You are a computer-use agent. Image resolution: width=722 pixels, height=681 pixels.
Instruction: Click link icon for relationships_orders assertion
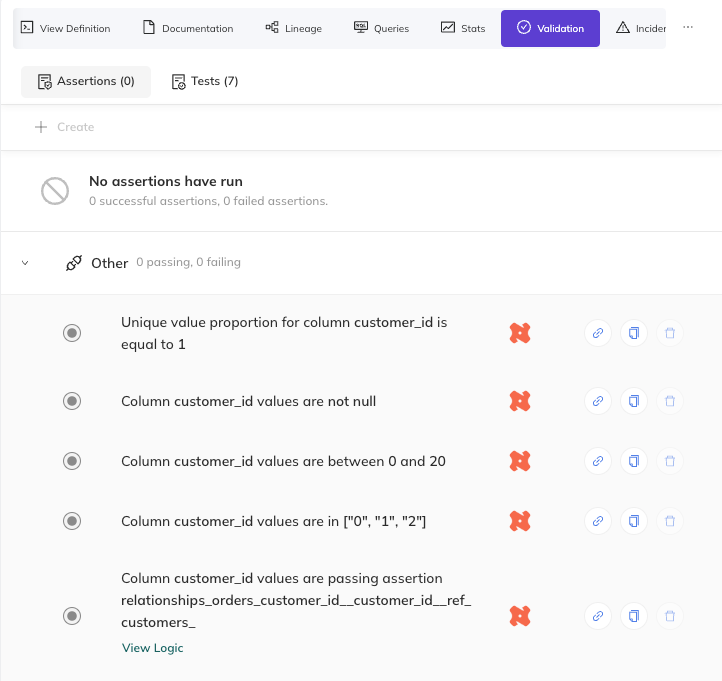[597, 616]
